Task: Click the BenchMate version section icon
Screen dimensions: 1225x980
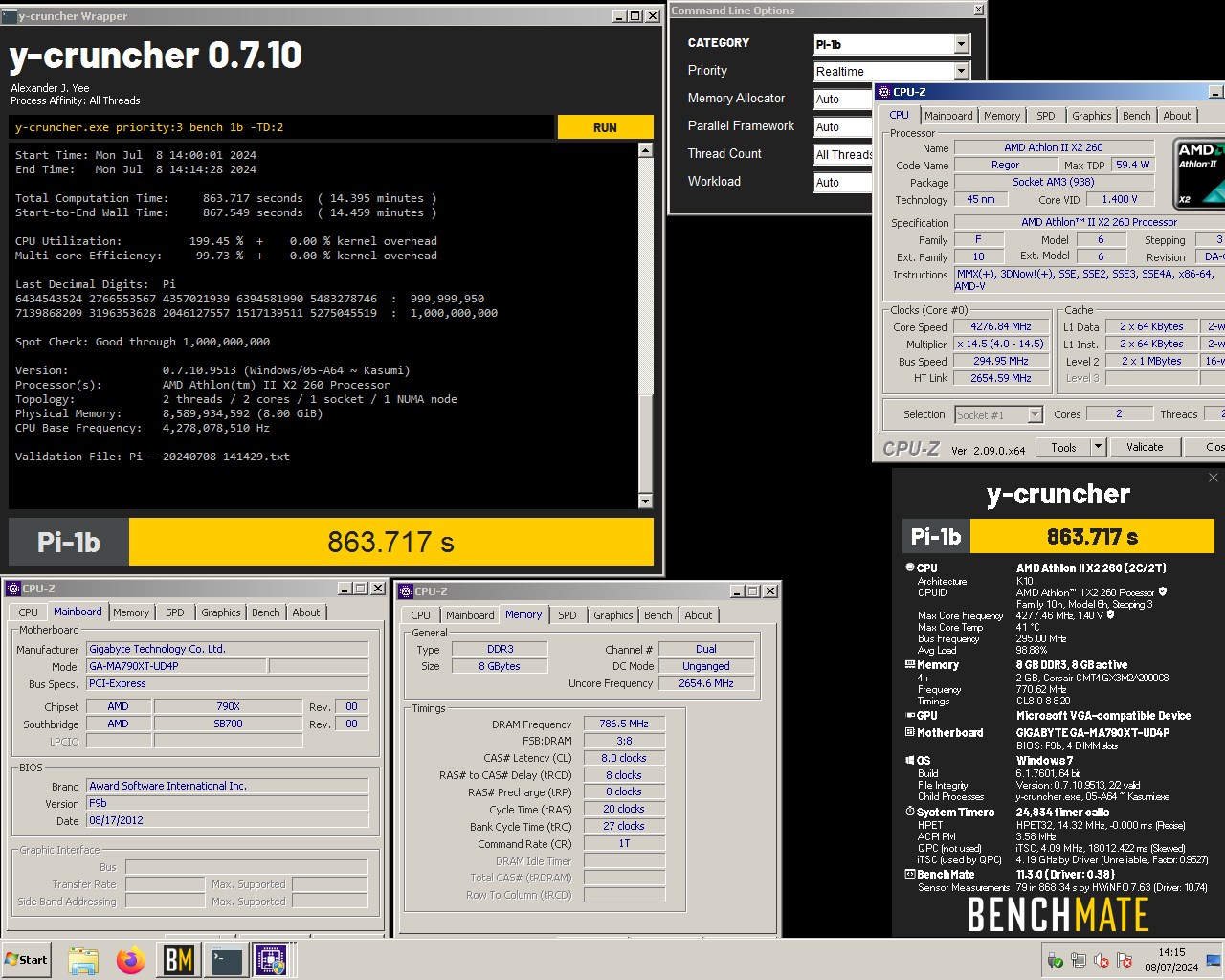Action: tap(910, 874)
